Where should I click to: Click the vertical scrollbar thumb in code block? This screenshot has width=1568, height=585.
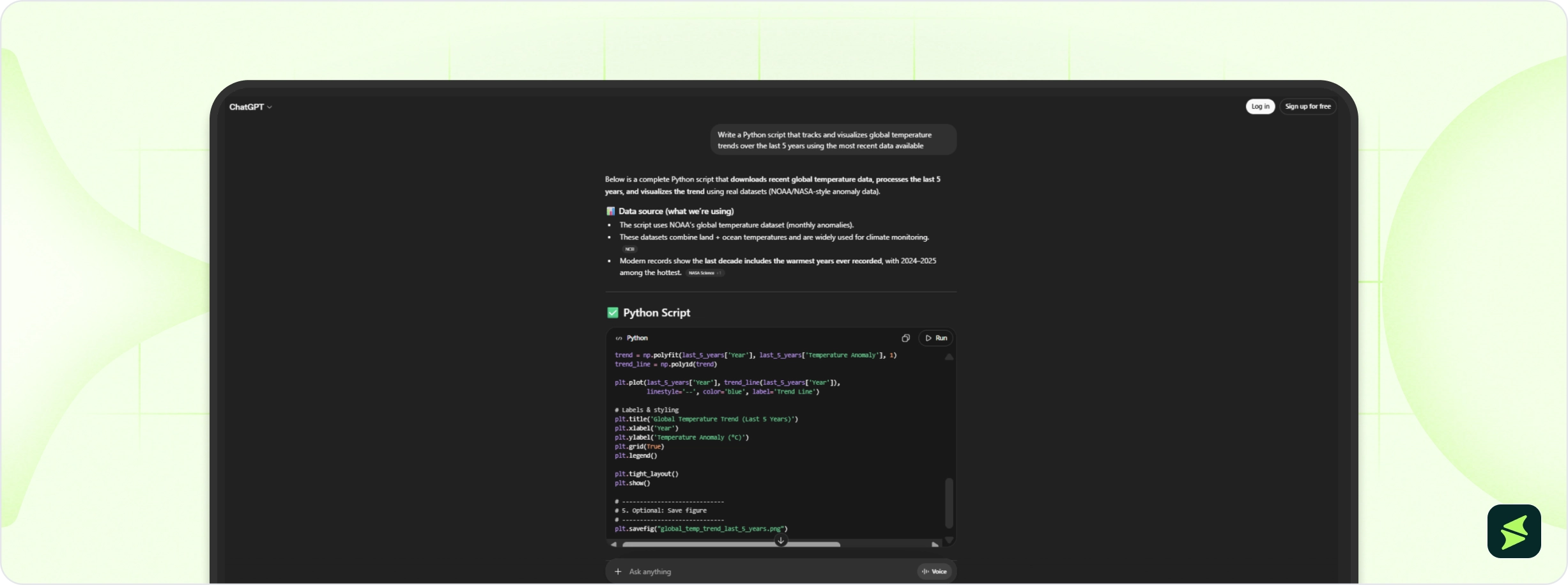[949, 503]
